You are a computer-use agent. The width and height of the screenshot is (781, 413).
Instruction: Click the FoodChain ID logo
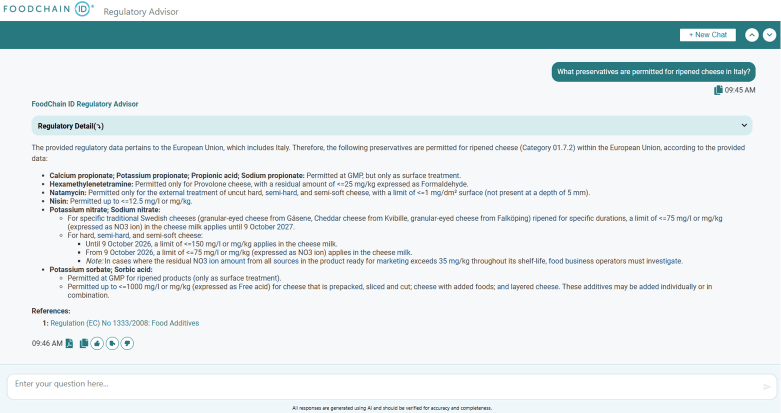coord(48,10)
